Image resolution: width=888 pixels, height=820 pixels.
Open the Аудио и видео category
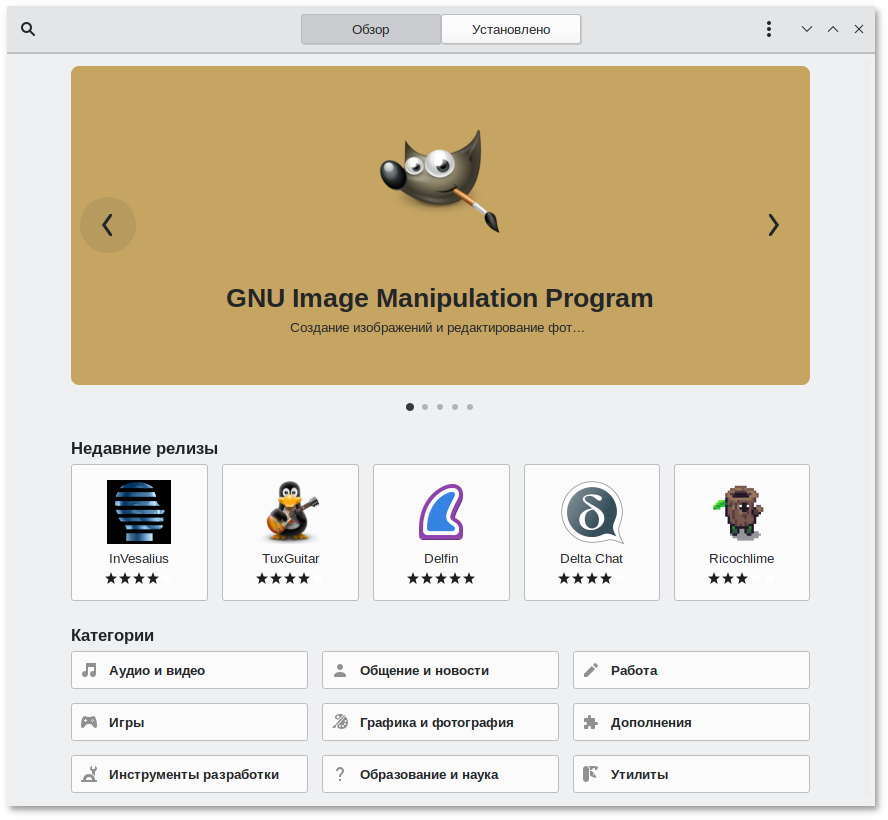pos(189,670)
